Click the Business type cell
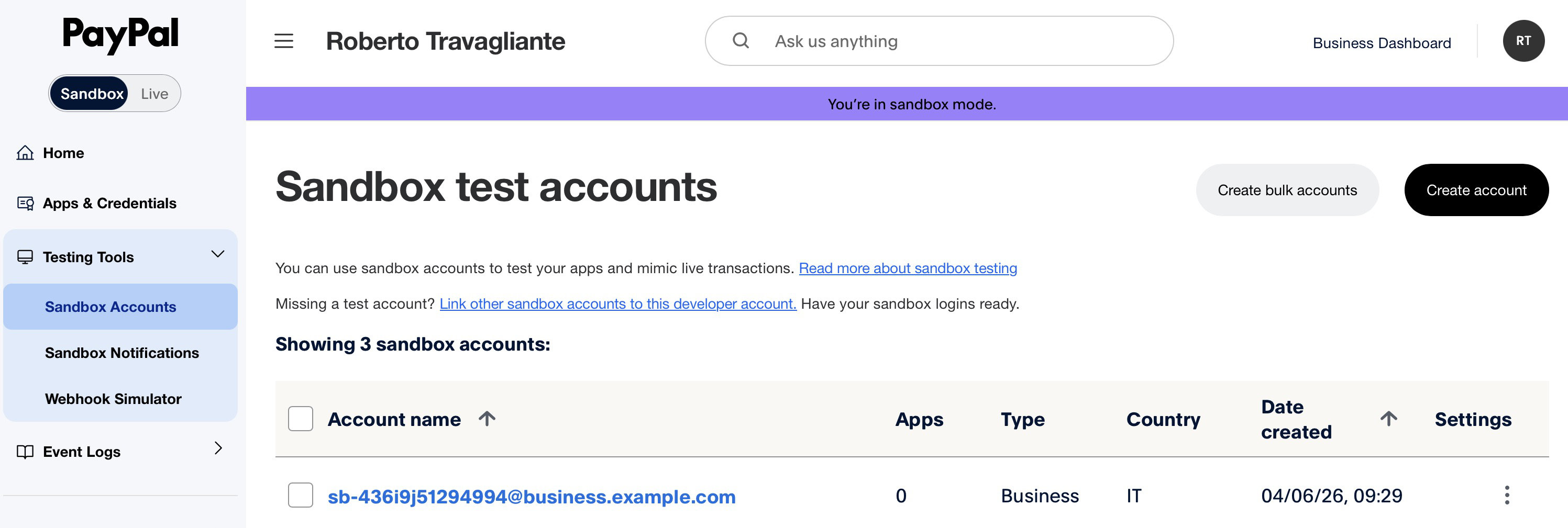 [x=1039, y=496]
